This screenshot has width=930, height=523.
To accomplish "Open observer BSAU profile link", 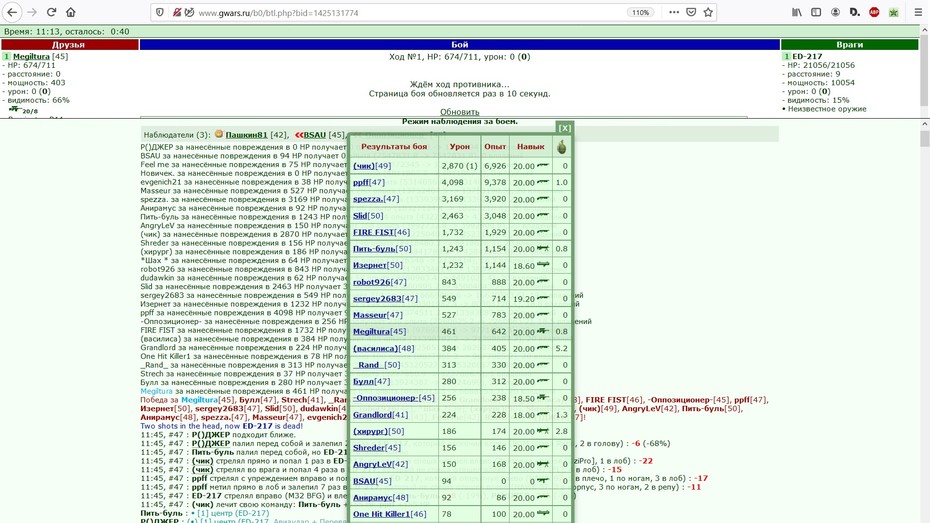I will click(x=314, y=135).
